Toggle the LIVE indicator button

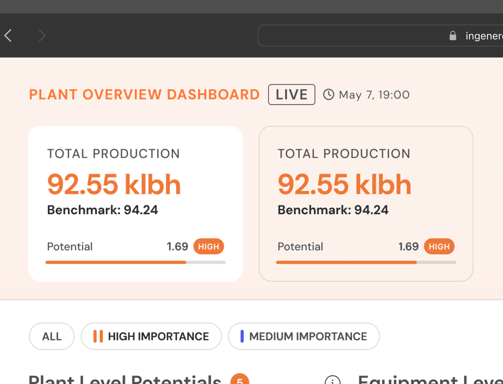(292, 95)
